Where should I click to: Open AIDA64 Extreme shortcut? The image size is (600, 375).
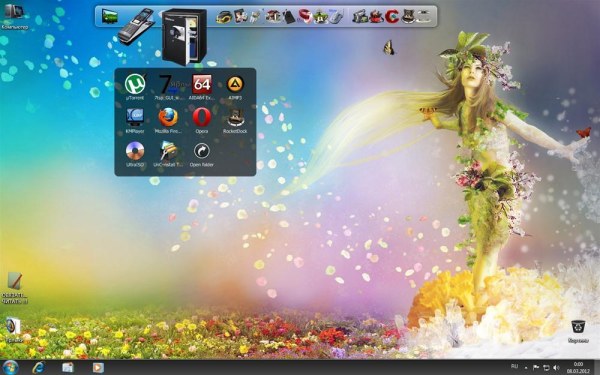[x=202, y=84]
